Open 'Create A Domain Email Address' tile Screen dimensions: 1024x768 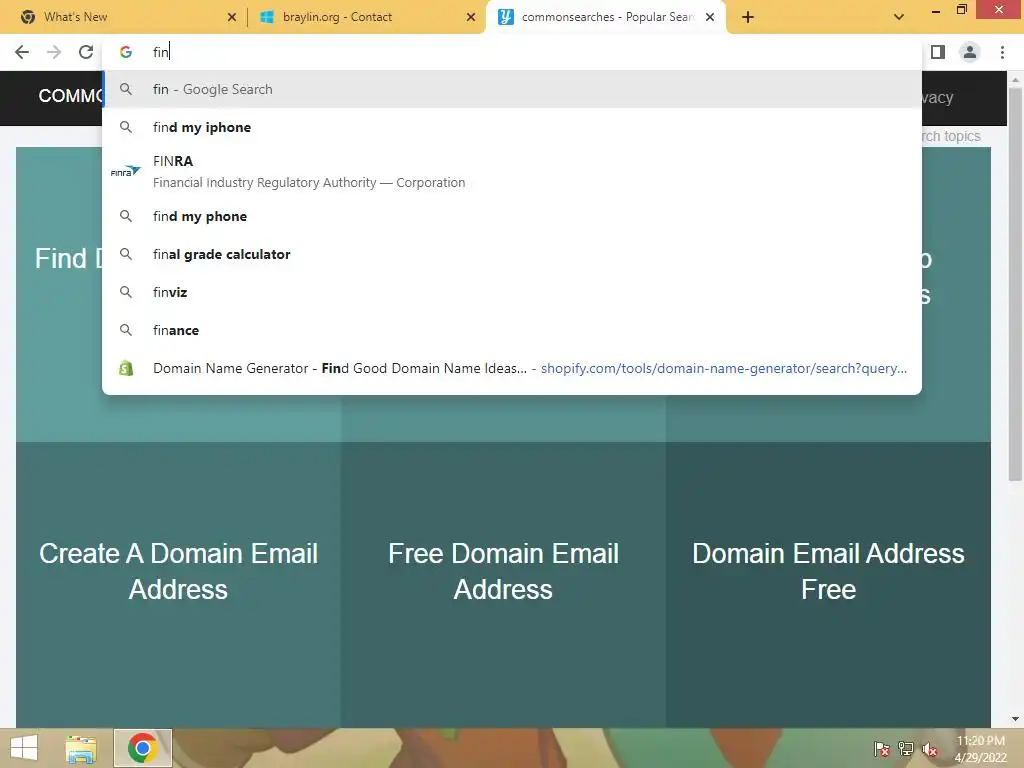tap(178, 584)
